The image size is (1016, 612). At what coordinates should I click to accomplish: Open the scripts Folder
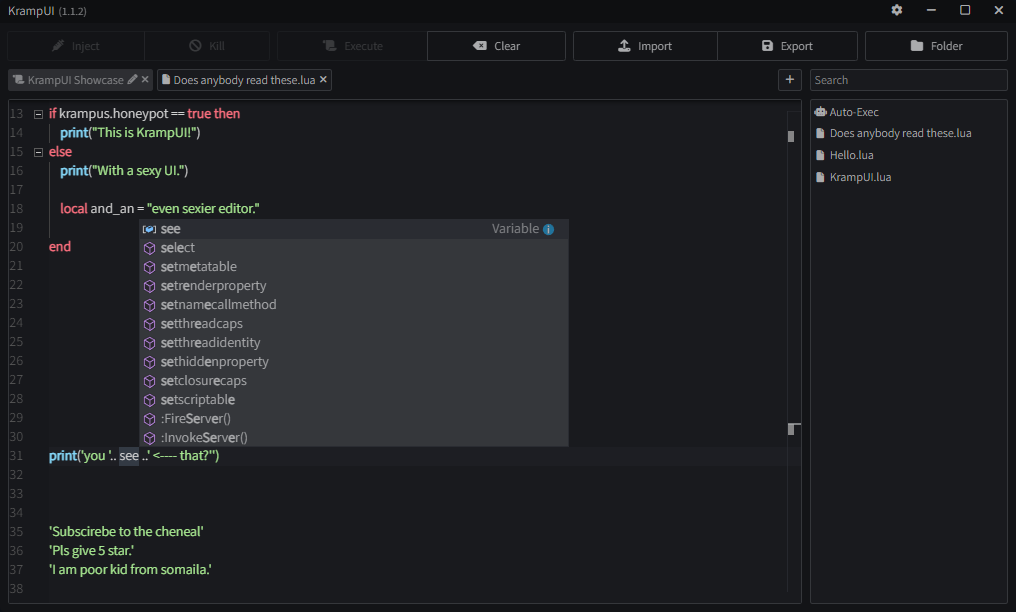click(x=936, y=46)
